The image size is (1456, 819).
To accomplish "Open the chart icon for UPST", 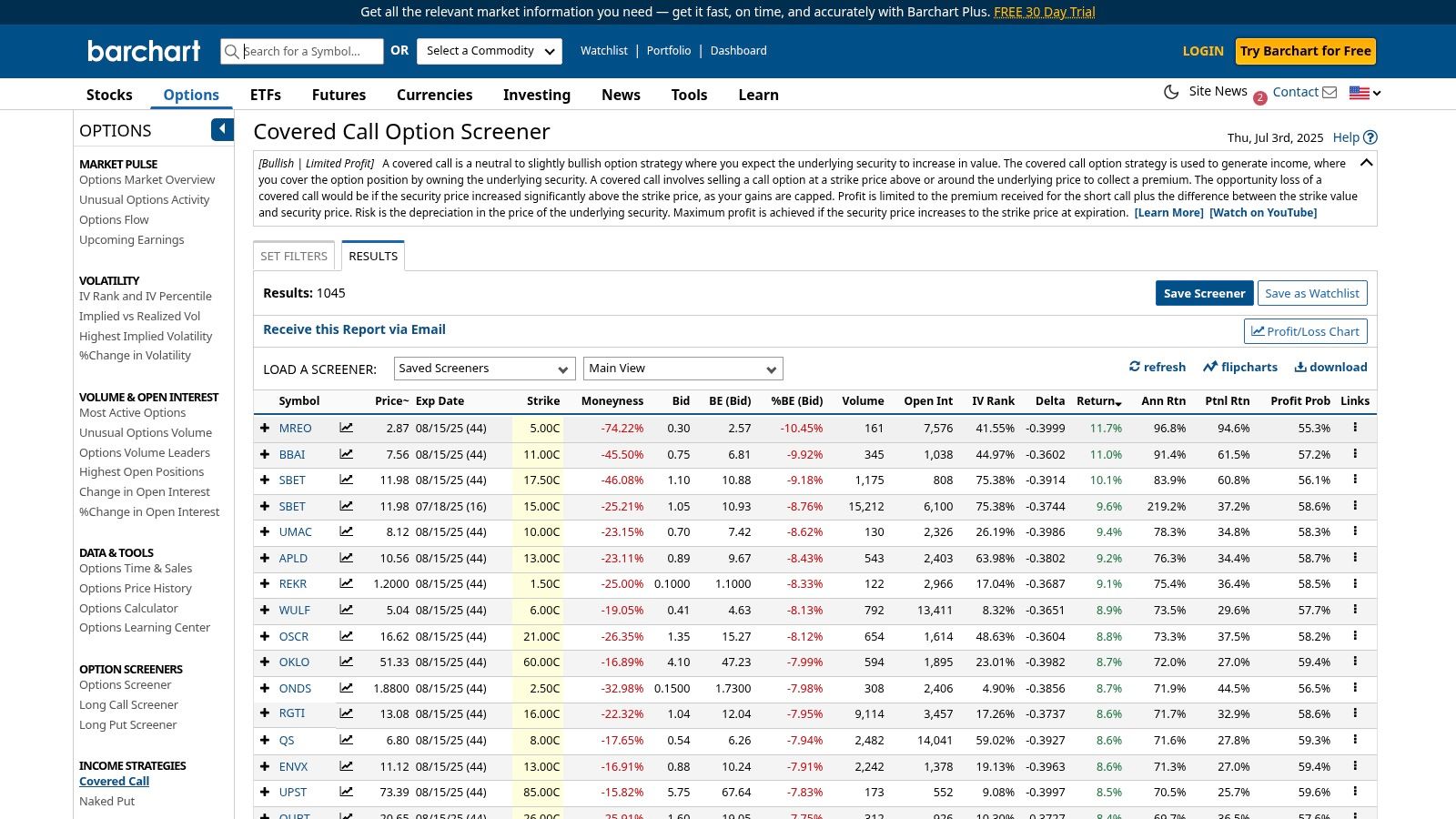I will tap(346, 792).
